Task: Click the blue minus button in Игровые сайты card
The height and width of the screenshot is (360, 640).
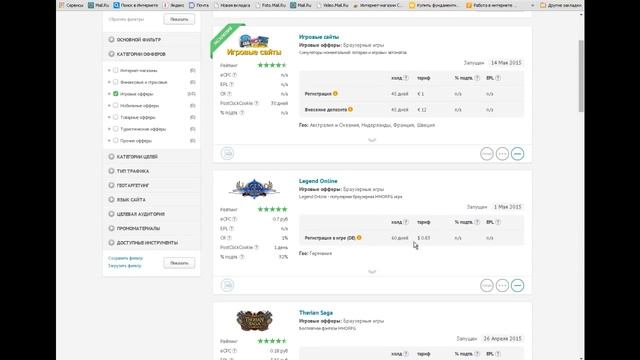Action: pos(518,154)
